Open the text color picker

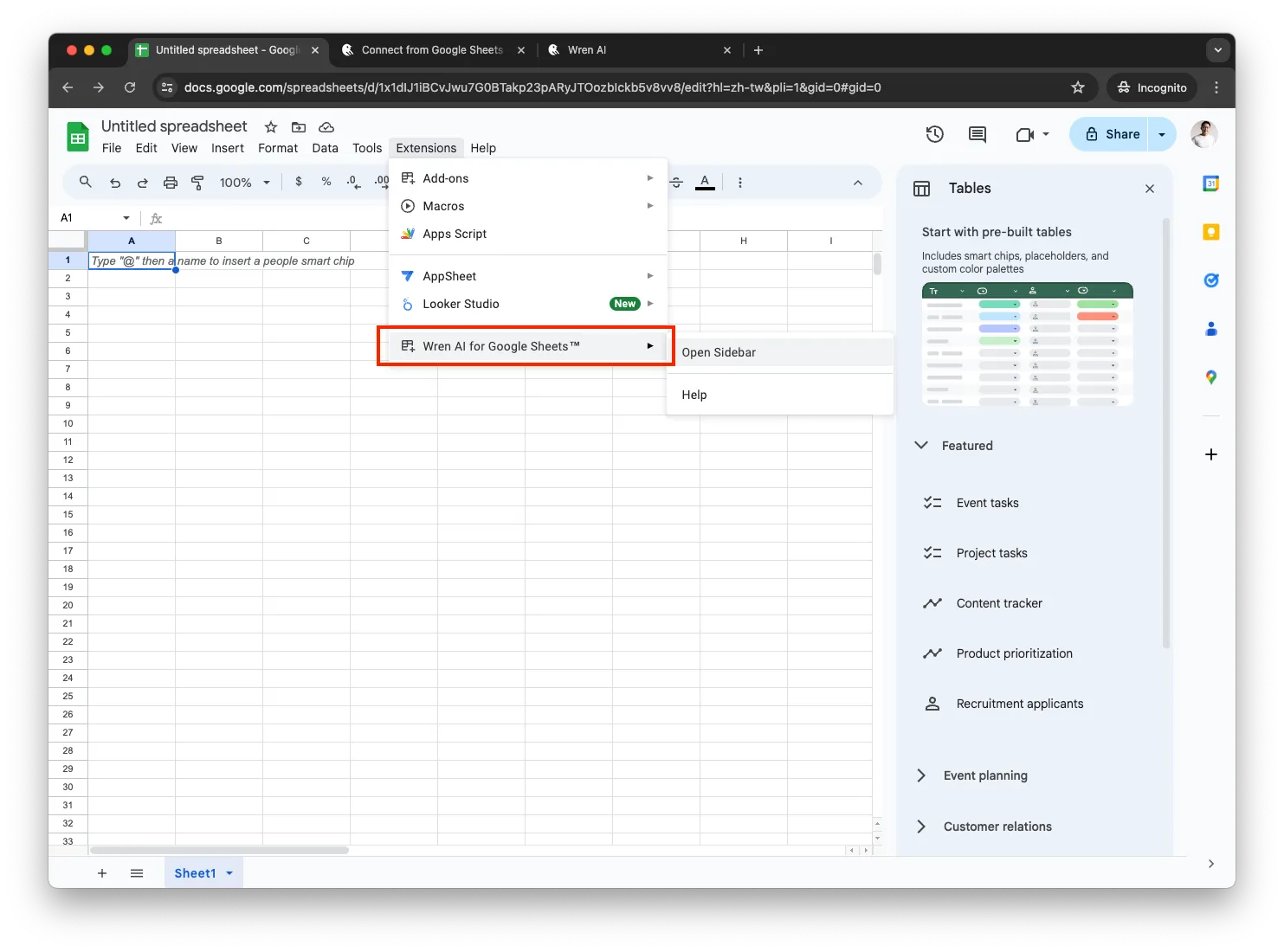click(705, 182)
